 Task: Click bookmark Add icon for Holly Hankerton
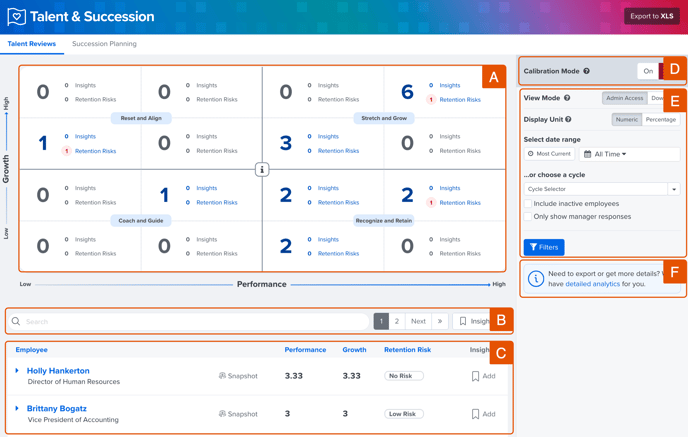coord(475,376)
